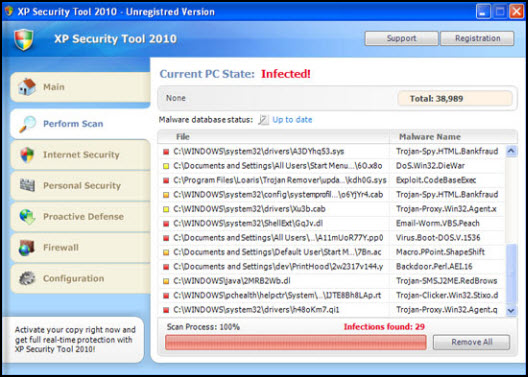Click red marker beside 2w2317v144.y entry
The width and height of the screenshot is (528, 377).
coord(166,267)
